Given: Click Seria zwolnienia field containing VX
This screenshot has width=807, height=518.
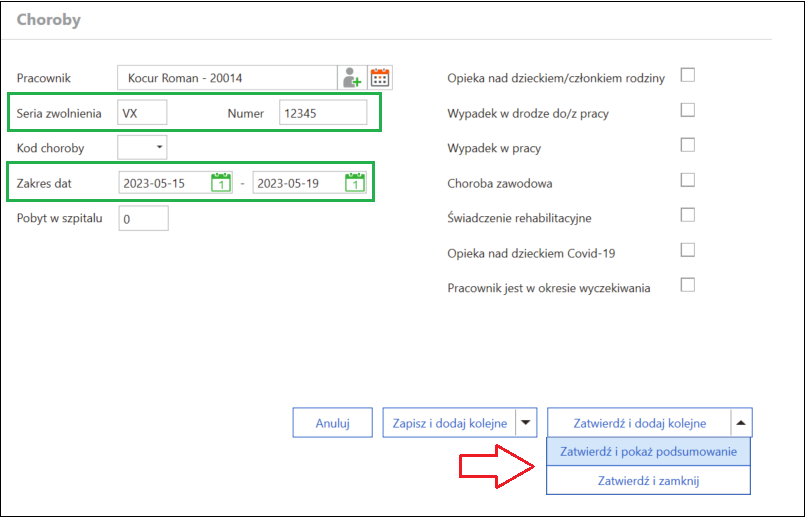Looking at the screenshot, I should tap(143, 113).
